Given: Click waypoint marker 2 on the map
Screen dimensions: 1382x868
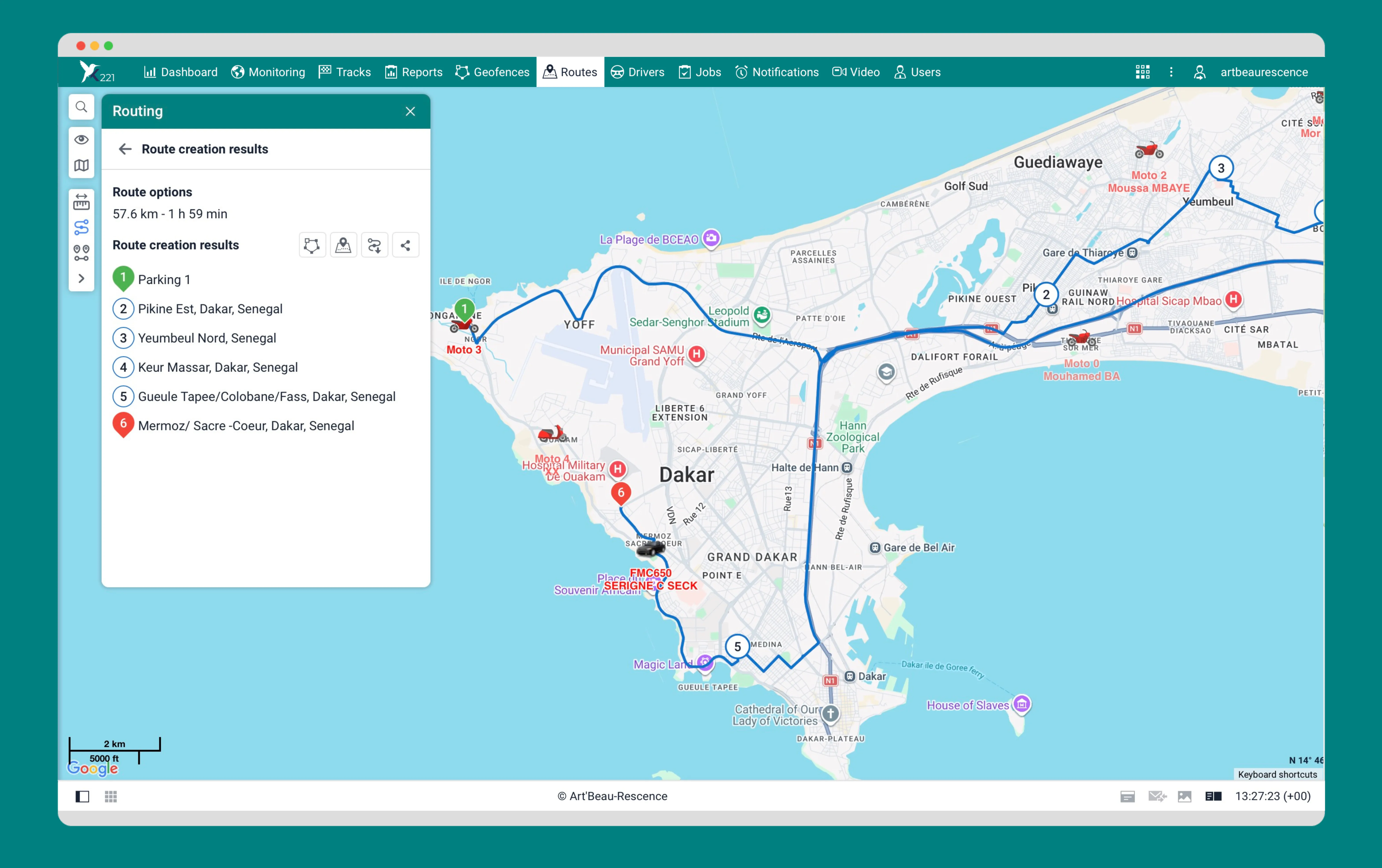Looking at the screenshot, I should click(x=1046, y=295).
